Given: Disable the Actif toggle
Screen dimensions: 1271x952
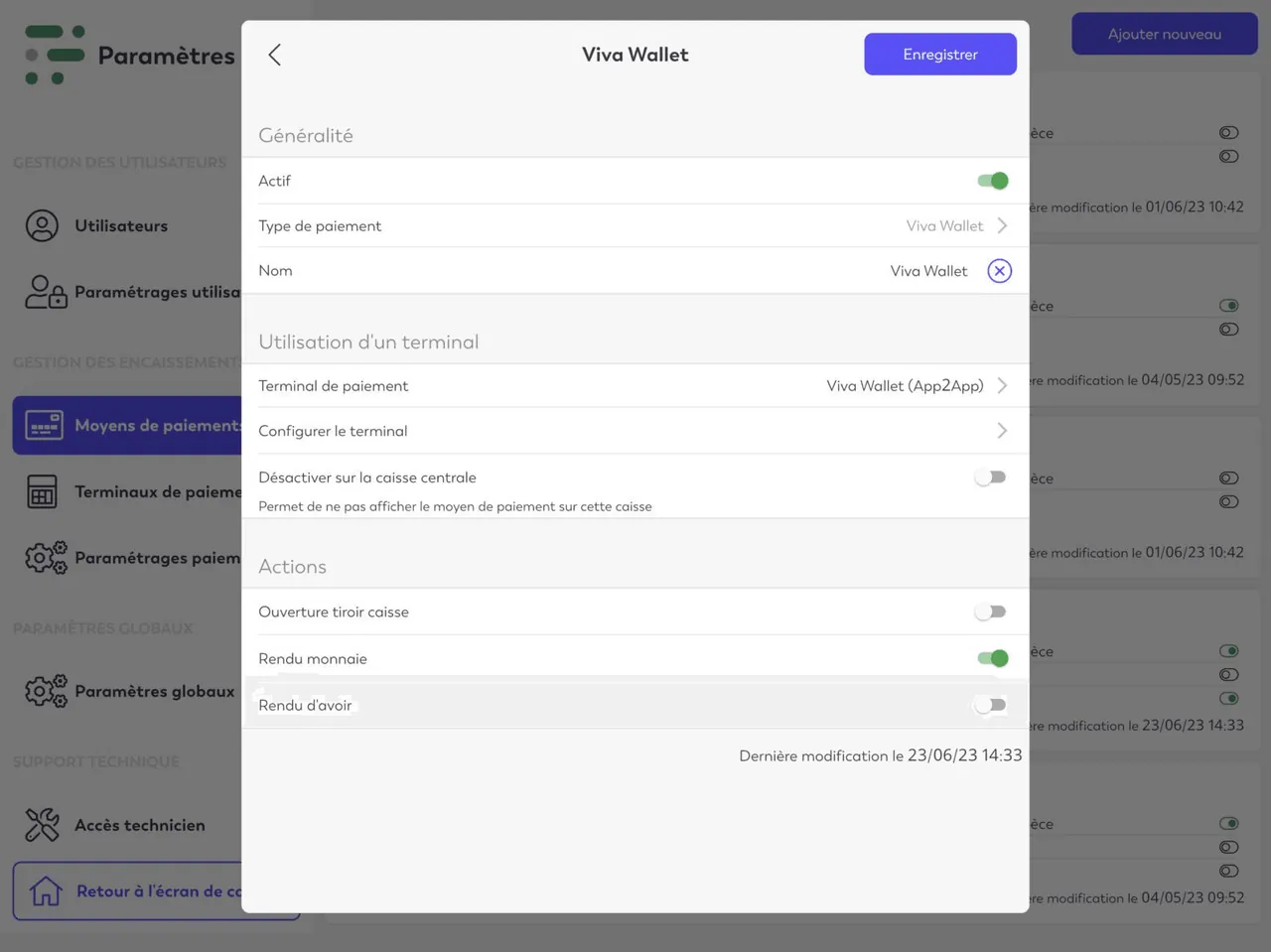Looking at the screenshot, I should pyautogui.click(x=993, y=181).
